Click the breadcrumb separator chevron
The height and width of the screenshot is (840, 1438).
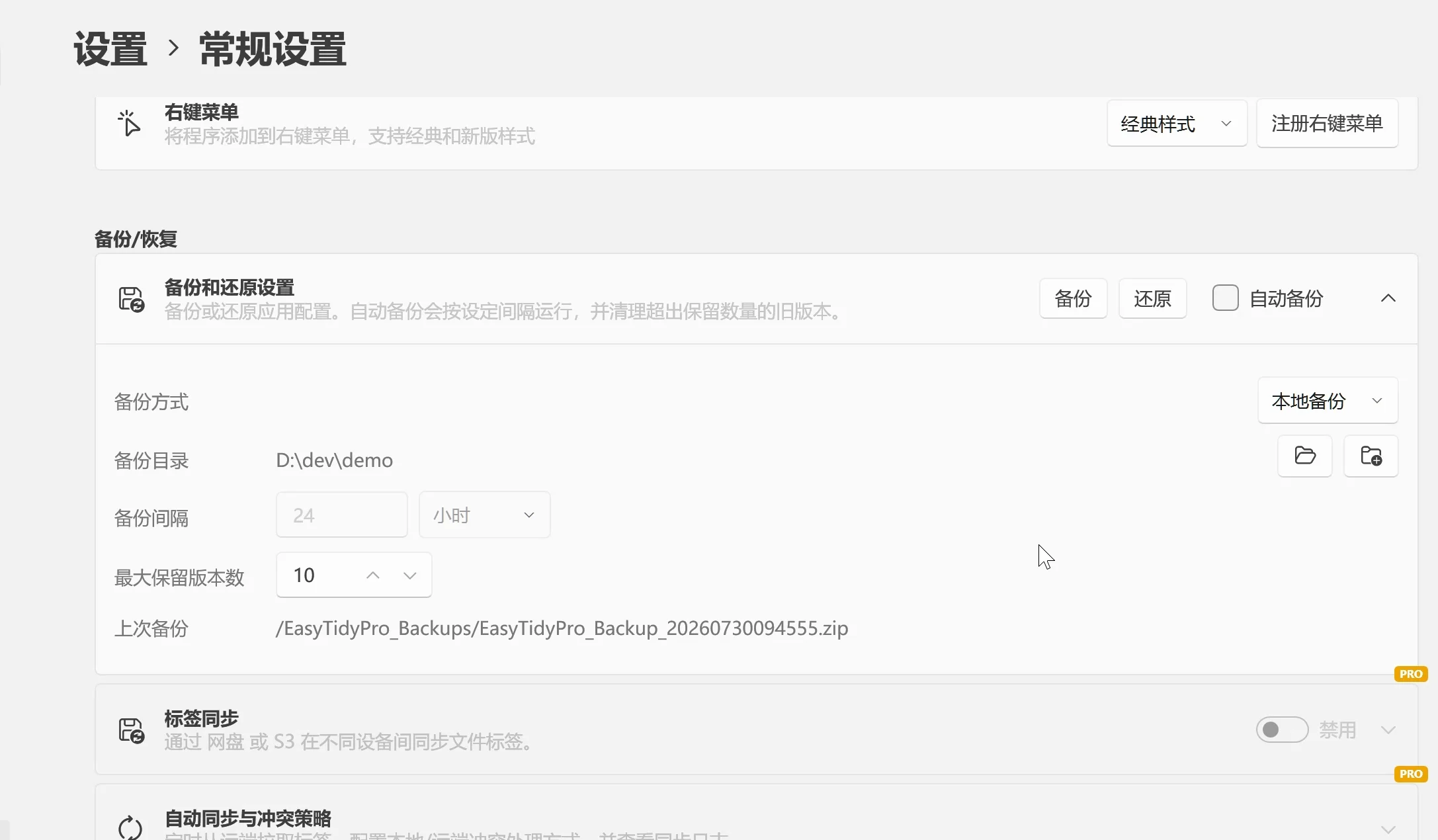[173, 48]
